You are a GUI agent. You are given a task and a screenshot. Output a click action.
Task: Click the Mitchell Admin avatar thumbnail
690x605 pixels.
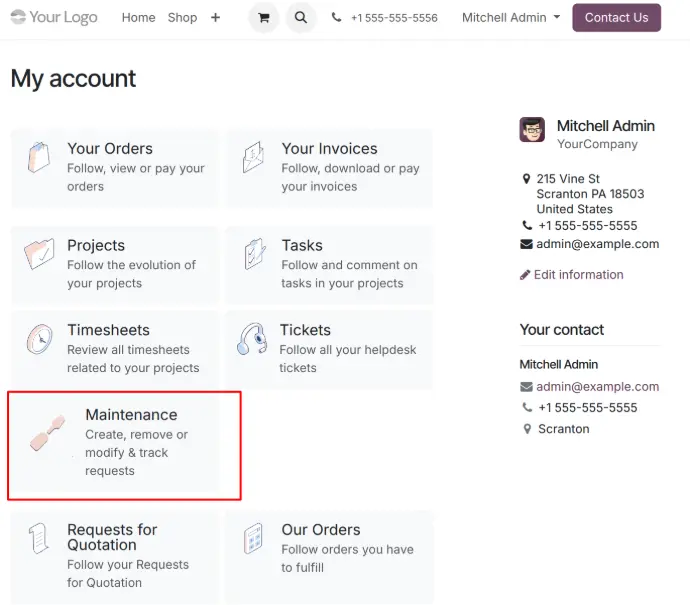532,130
